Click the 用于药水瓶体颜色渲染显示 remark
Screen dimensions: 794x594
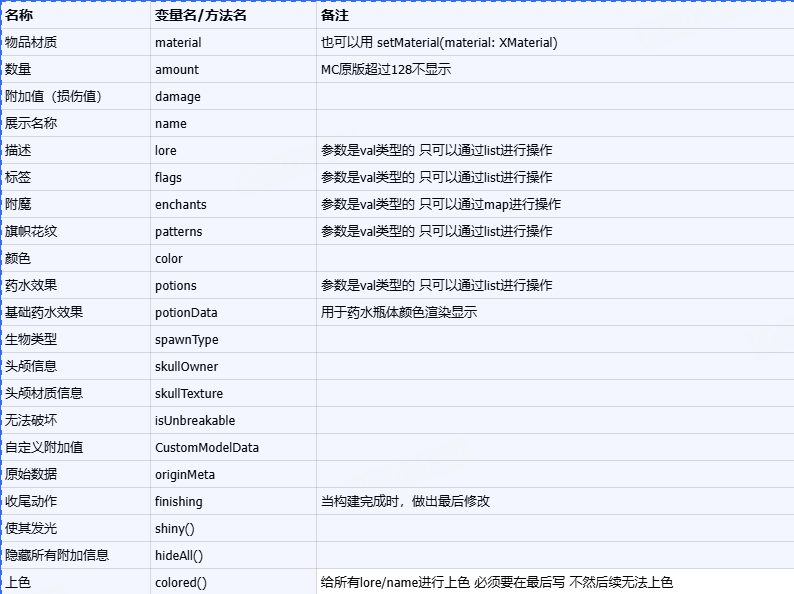(399, 313)
